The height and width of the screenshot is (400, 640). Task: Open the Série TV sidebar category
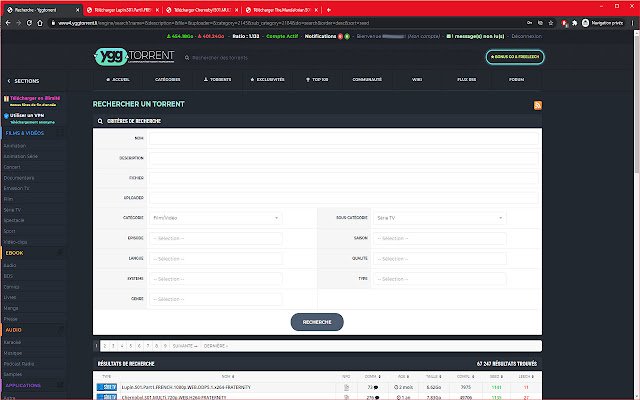point(12,210)
